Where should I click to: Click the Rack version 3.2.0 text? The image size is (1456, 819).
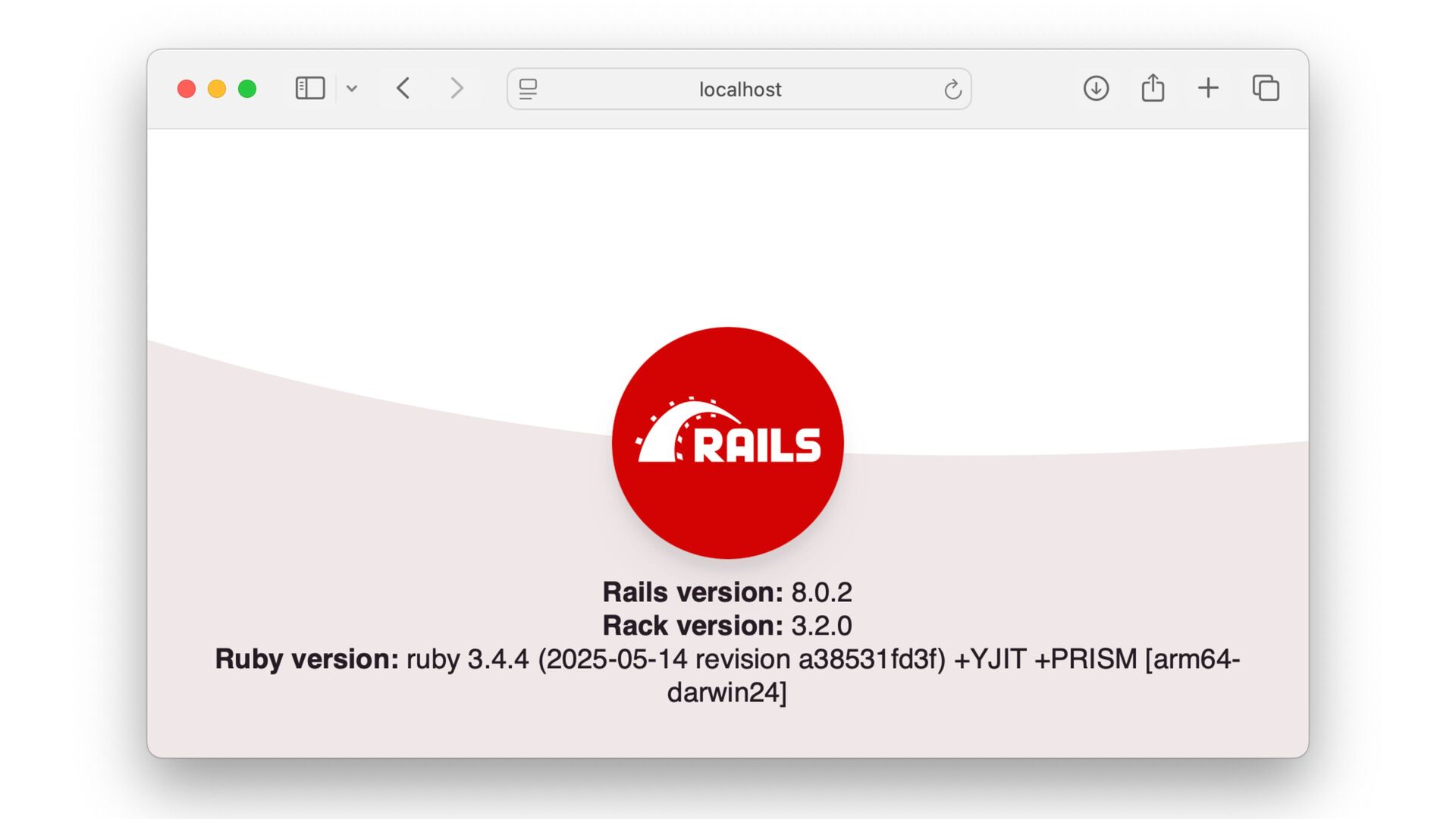726,626
